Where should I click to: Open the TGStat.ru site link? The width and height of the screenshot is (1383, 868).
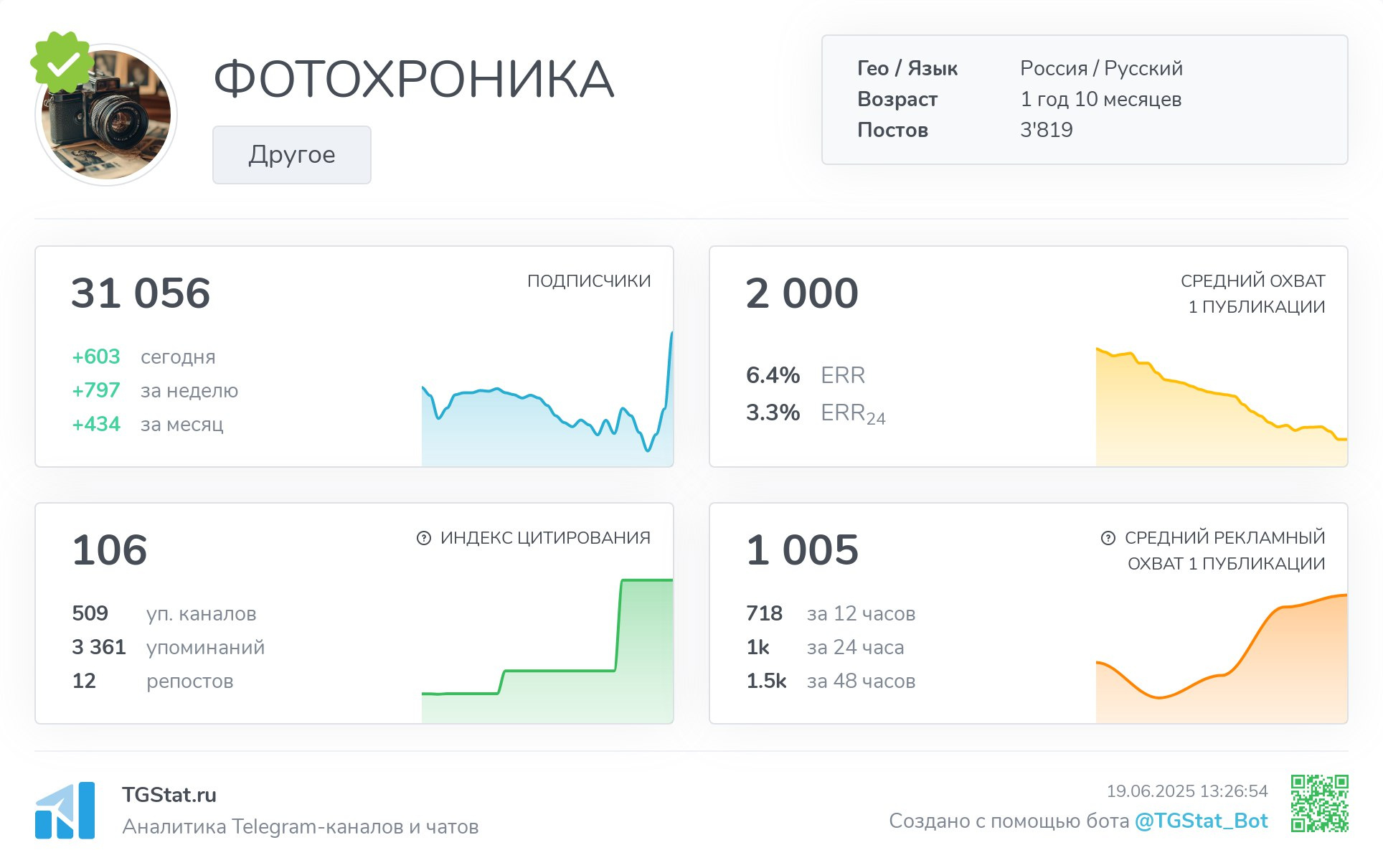[169, 795]
